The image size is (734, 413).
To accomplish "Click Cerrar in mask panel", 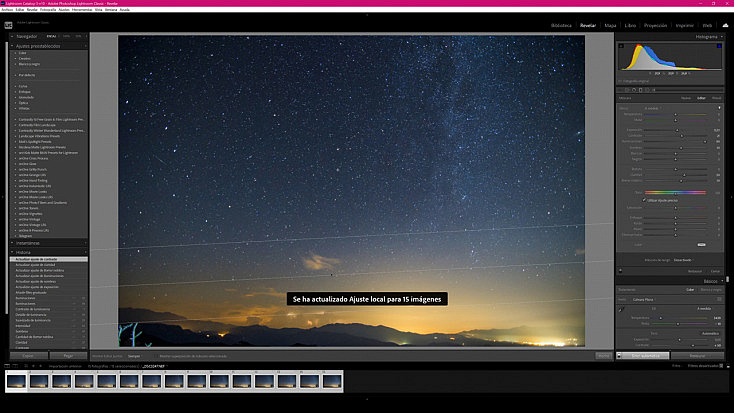I will coord(715,271).
